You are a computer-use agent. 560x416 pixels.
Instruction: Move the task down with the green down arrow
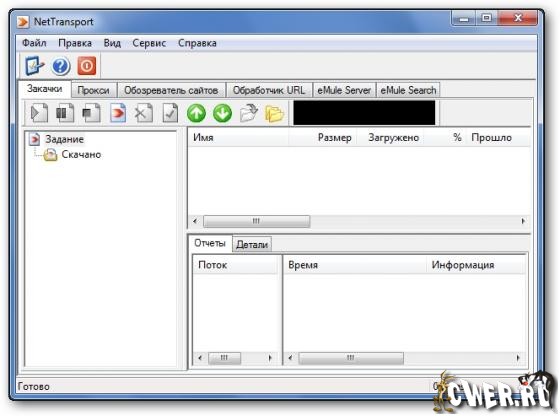pyautogui.click(x=222, y=114)
